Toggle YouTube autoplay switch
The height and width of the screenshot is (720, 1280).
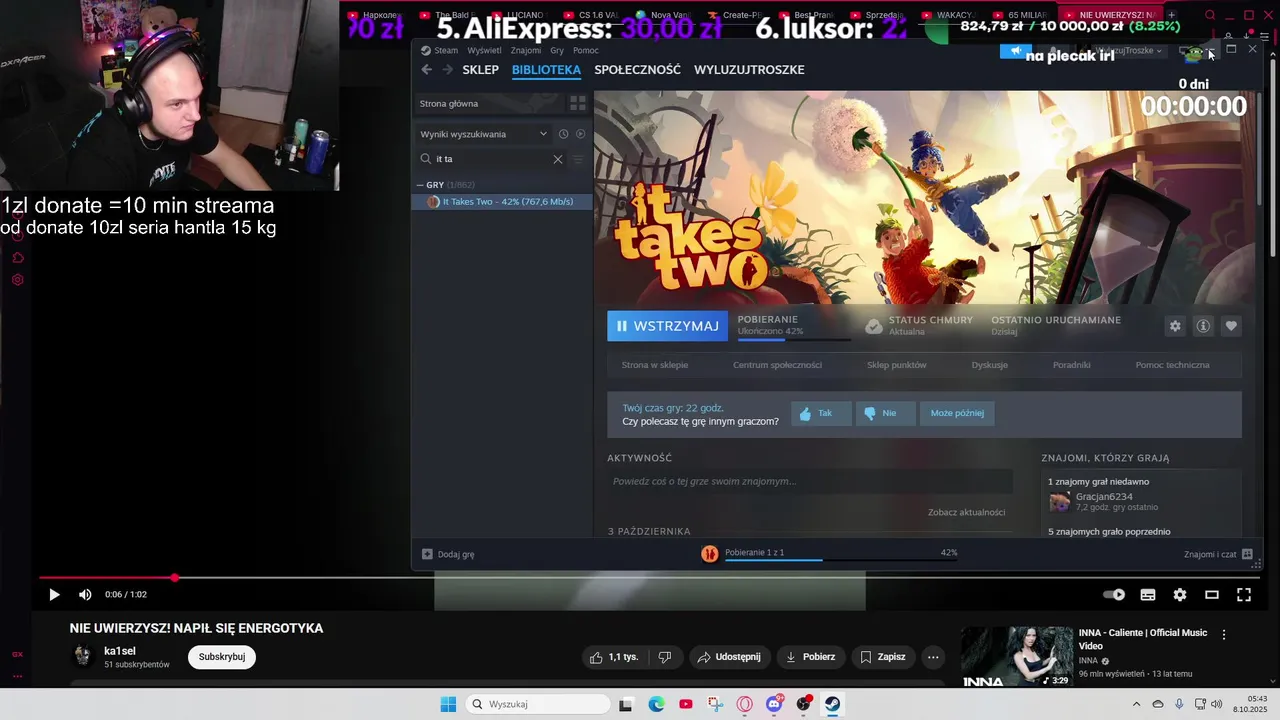point(1114,595)
